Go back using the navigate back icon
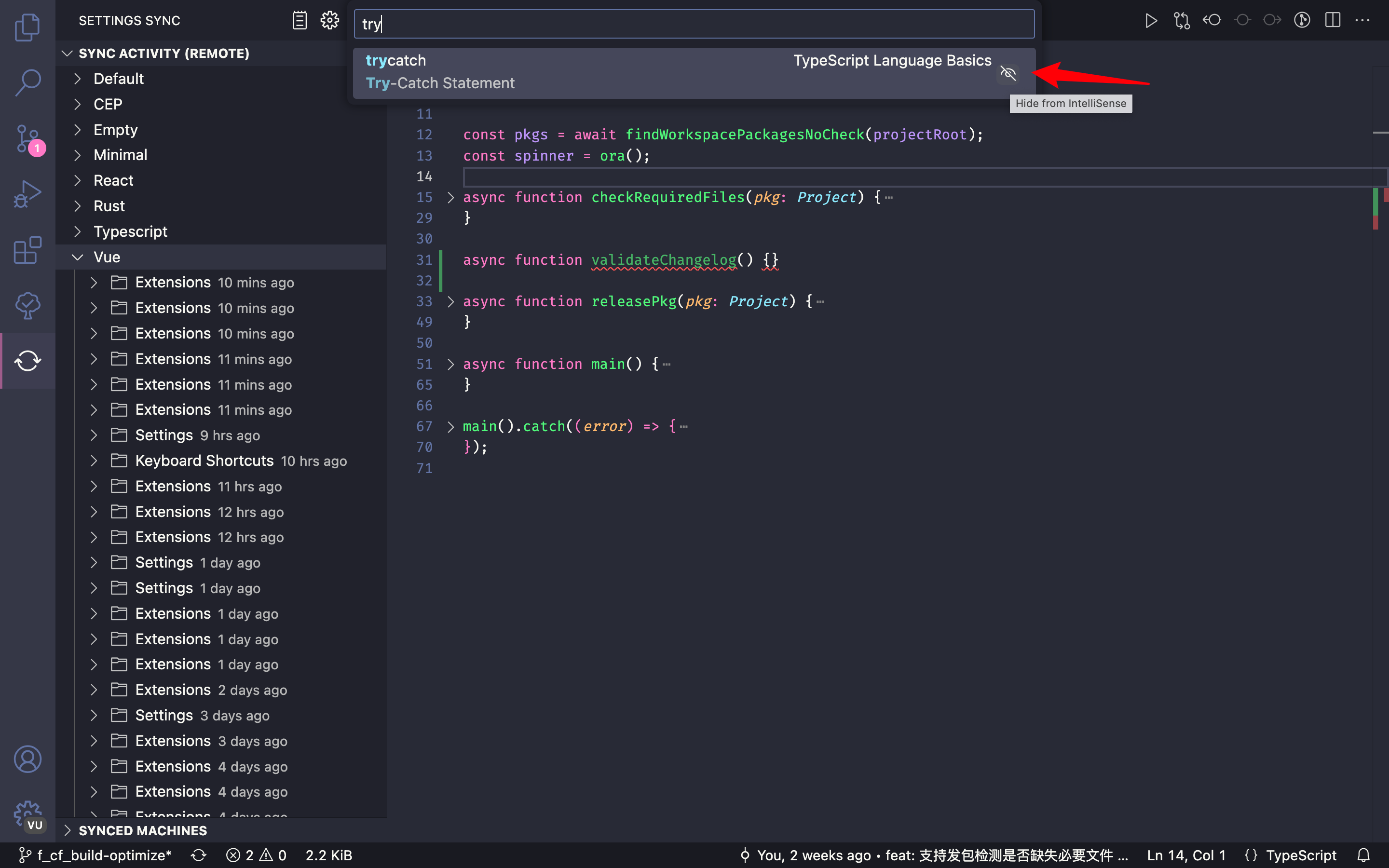The width and height of the screenshot is (1389, 868). click(1212, 20)
